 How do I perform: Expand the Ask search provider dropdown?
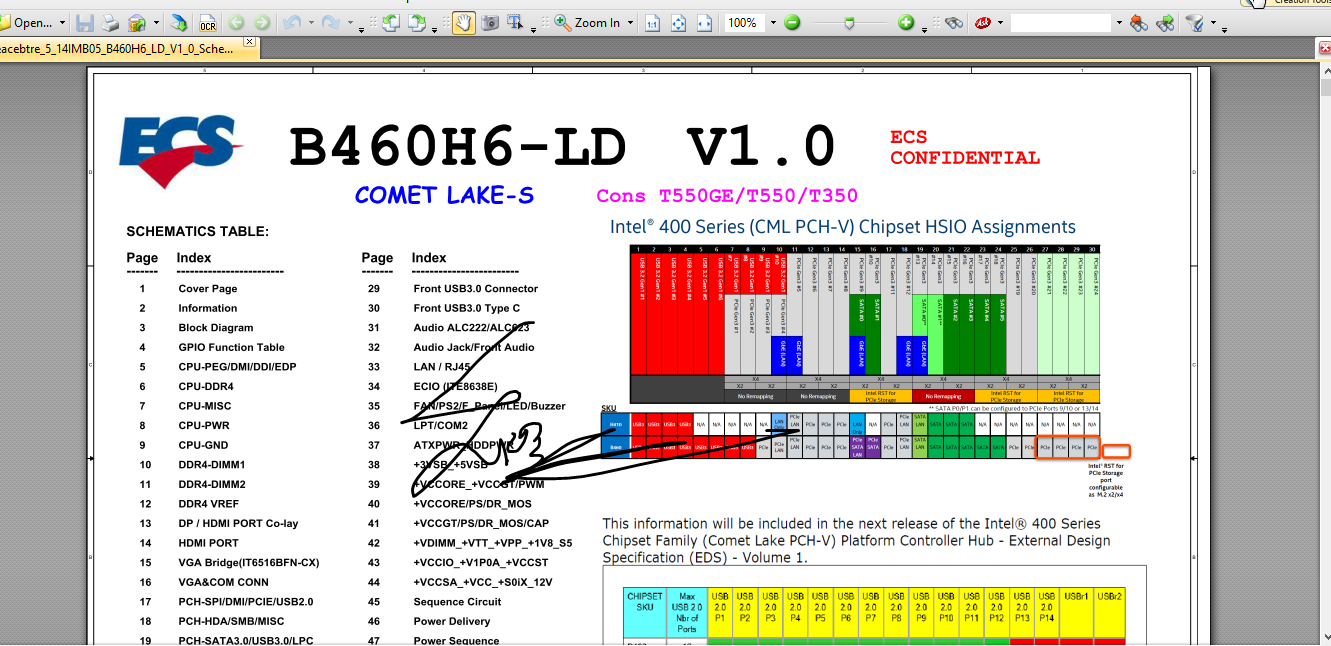(1000, 23)
